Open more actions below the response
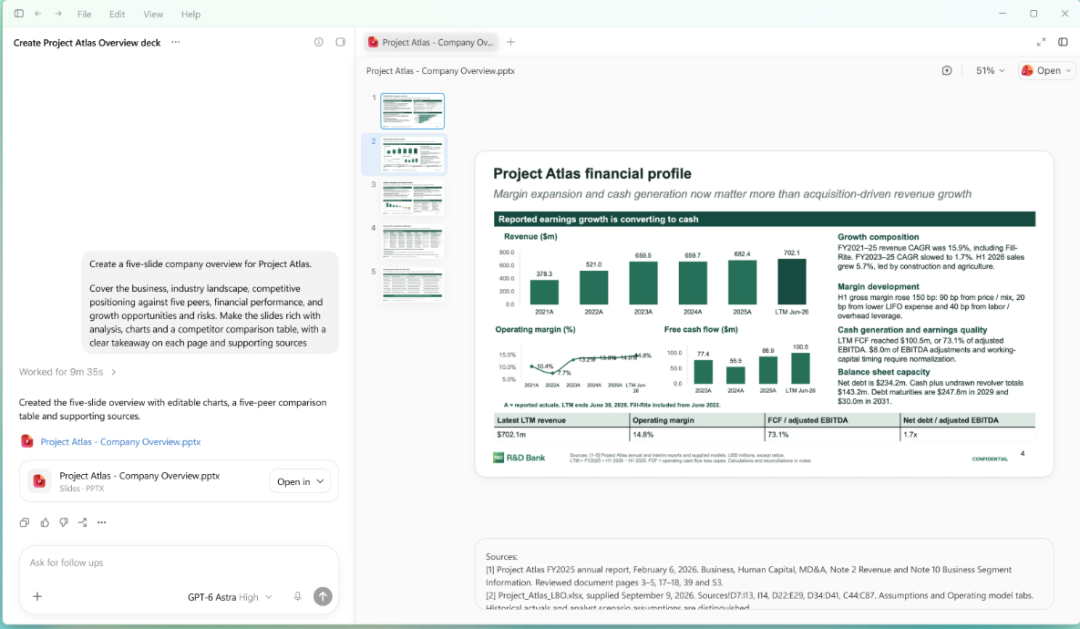The image size is (1080, 629). pos(102,522)
